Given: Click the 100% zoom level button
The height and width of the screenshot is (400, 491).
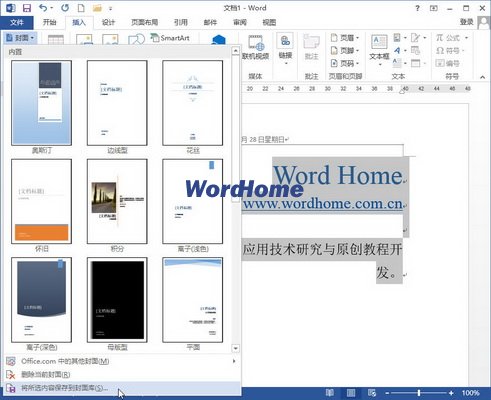Looking at the screenshot, I should tap(470, 393).
